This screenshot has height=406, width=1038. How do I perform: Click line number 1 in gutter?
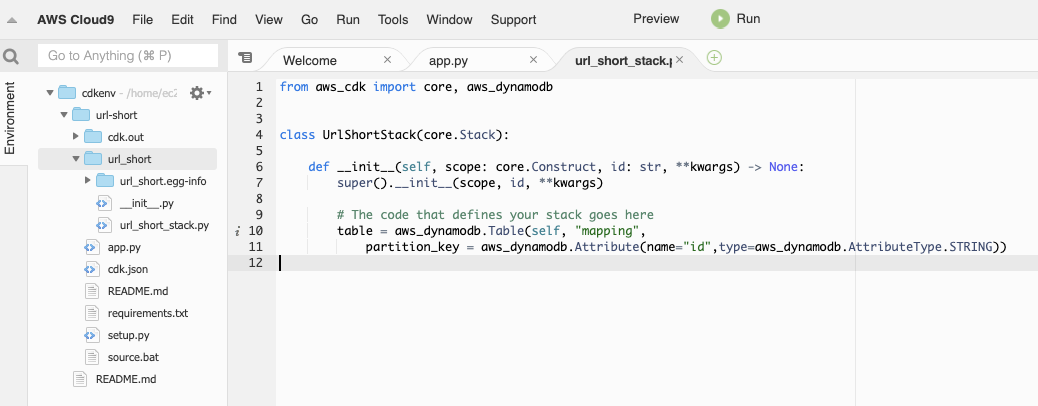[258, 87]
